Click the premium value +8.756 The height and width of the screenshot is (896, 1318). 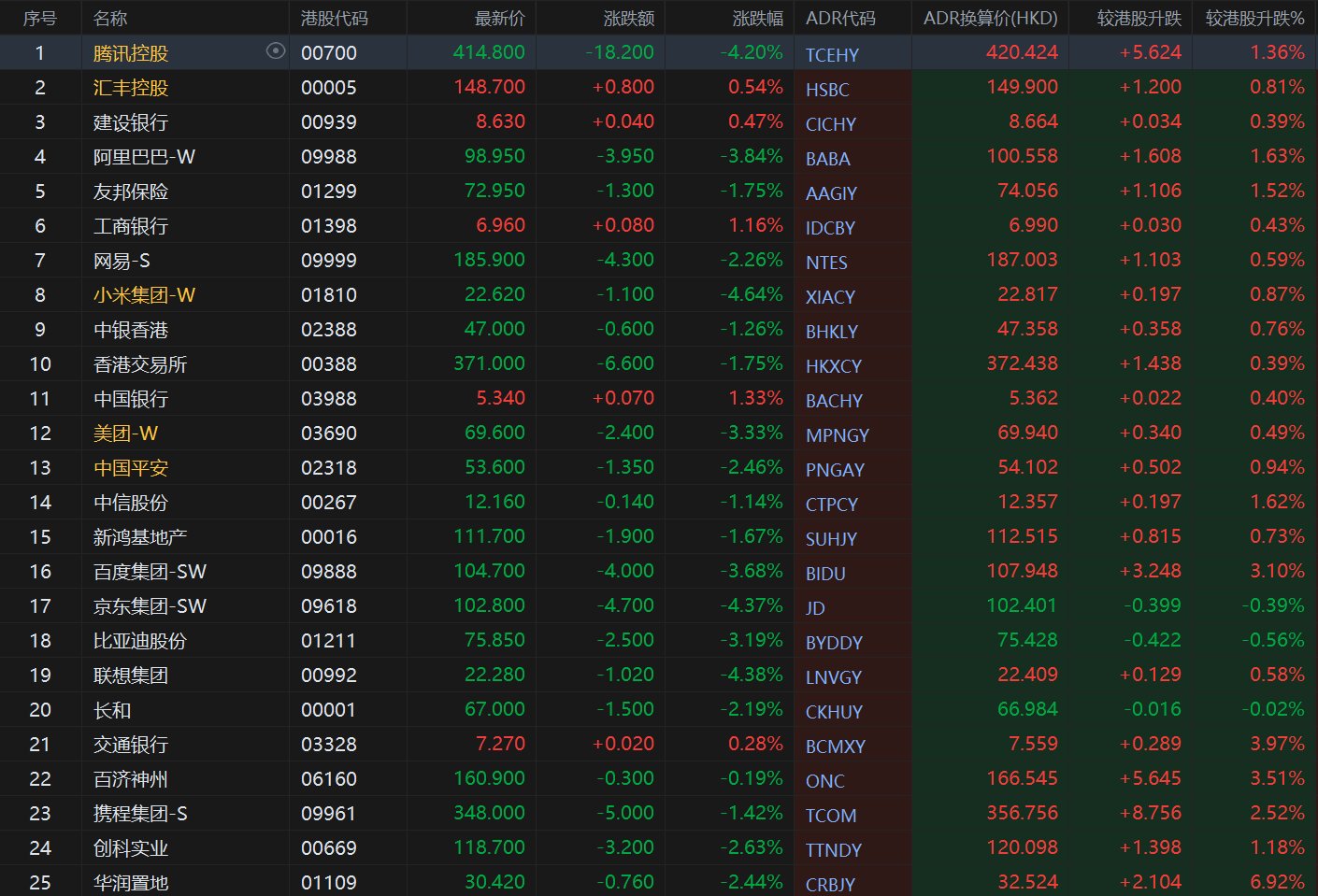pyautogui.click(x=1151, y=813)
